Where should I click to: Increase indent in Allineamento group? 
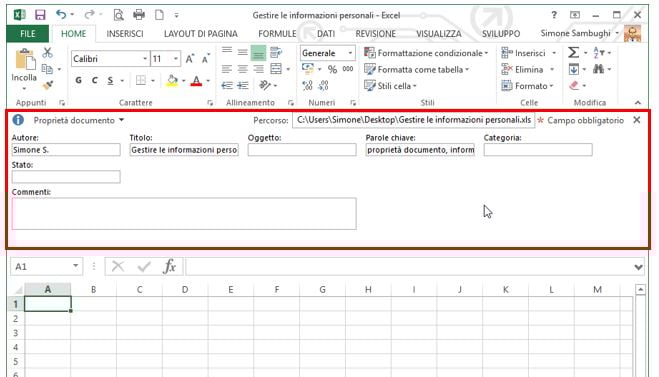pyautogui.click(x=243, y=85)
